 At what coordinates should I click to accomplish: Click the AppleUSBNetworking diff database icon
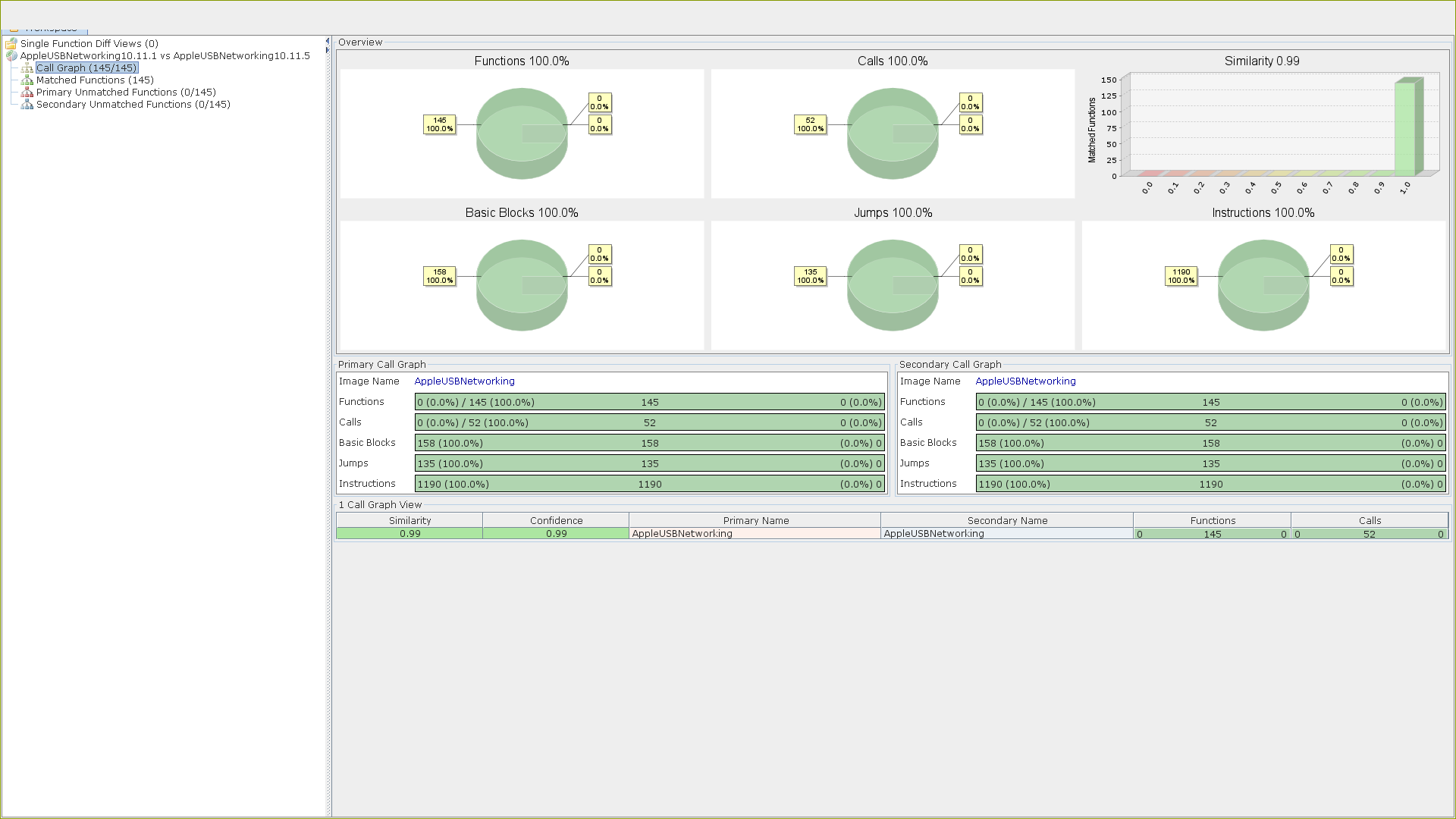coord(11,56)
